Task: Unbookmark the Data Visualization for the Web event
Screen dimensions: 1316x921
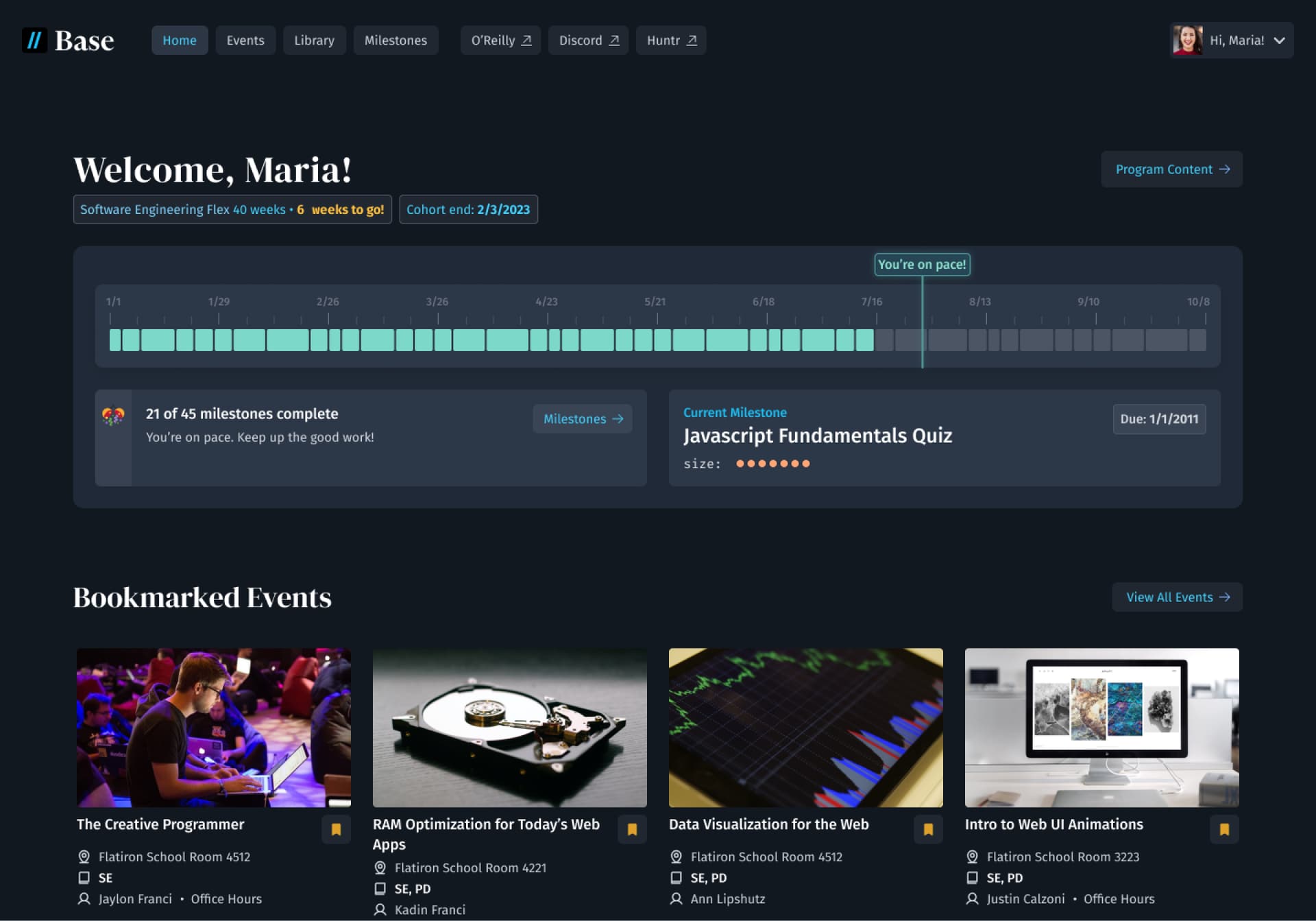Action: tap(928, 829)
